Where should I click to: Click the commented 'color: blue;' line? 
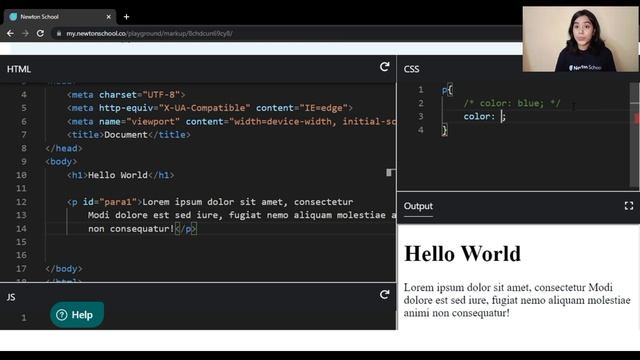point(512,103)
